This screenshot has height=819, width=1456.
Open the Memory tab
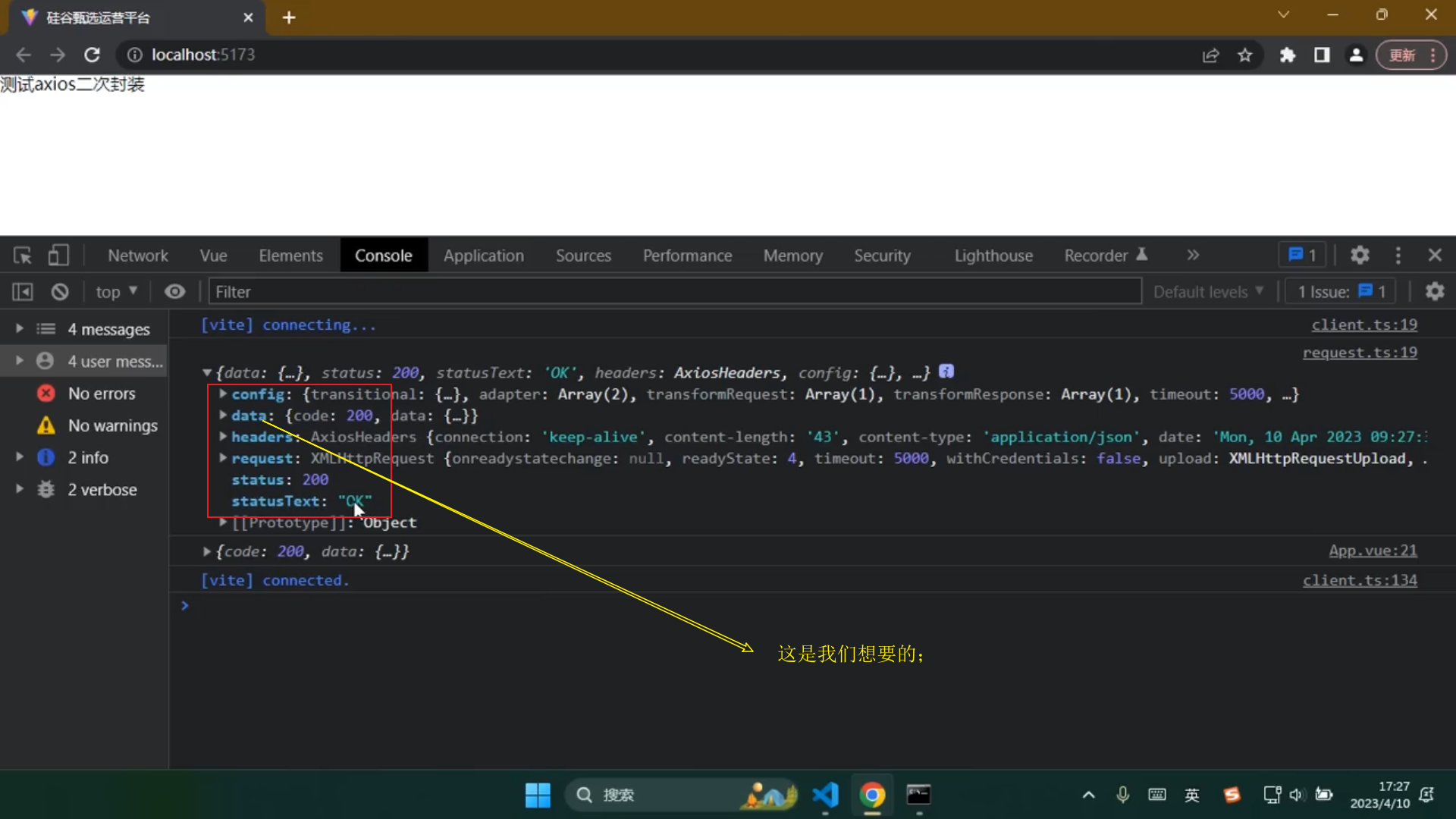pos(793,256)
